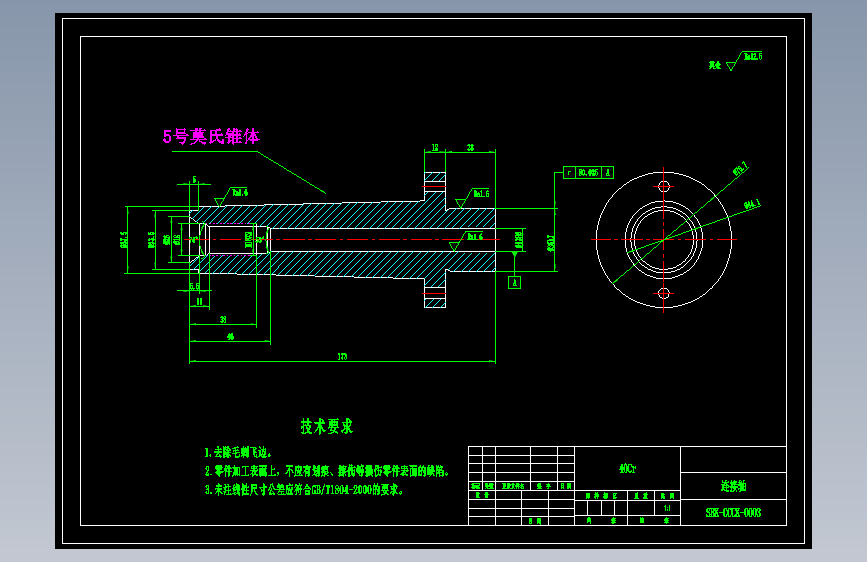The width and height of the screenshot is (867, 562).
Task: Click the '12' flange width dimension
Action: [435, 148]
